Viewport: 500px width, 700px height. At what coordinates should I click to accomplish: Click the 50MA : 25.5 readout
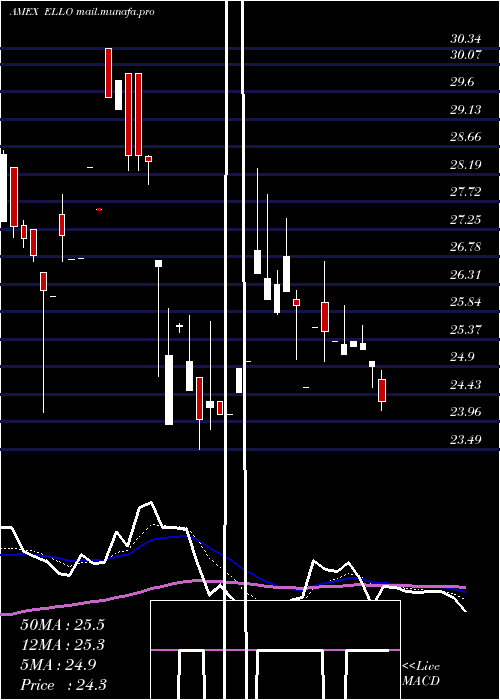click(62, 625)
